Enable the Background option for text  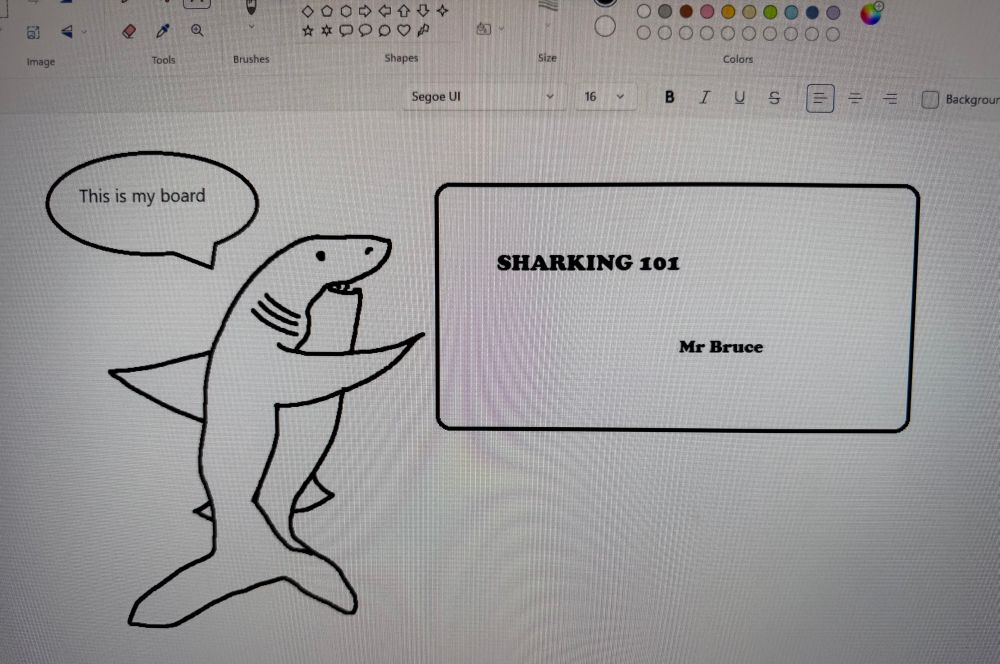(932, 99)
